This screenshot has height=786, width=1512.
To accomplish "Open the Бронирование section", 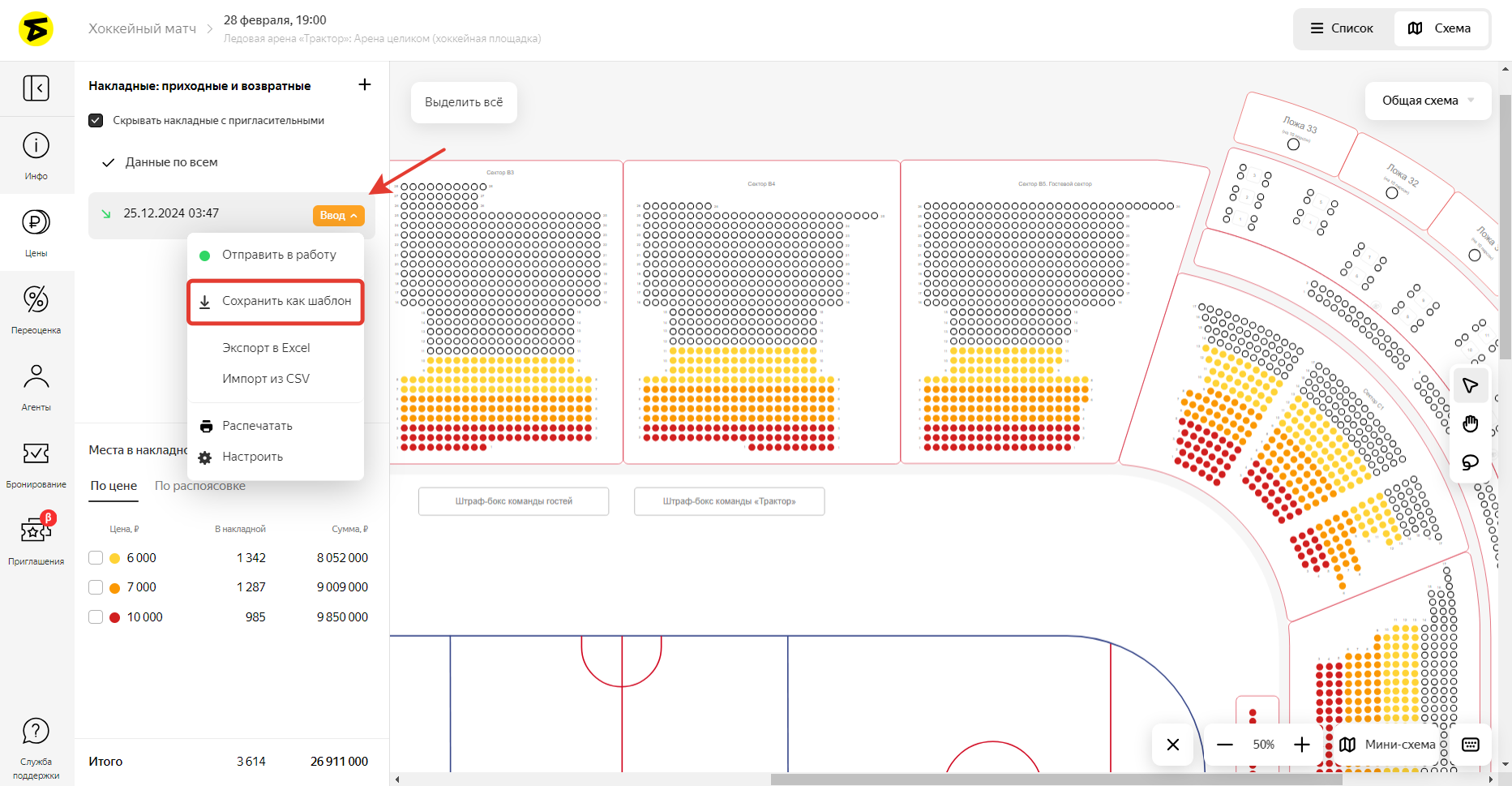I will coord(36,463).
